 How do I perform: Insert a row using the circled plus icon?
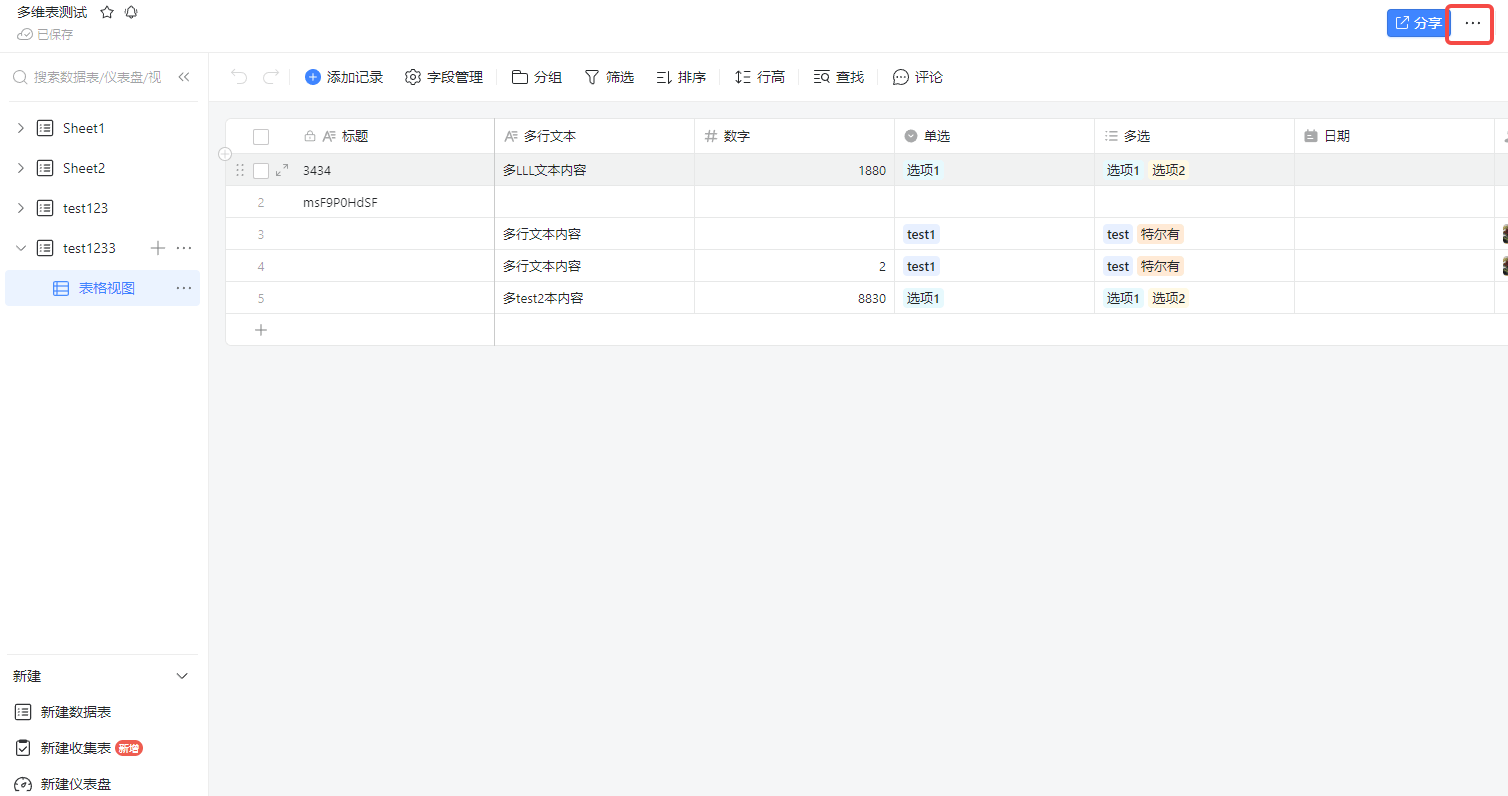tap(225, 154)
